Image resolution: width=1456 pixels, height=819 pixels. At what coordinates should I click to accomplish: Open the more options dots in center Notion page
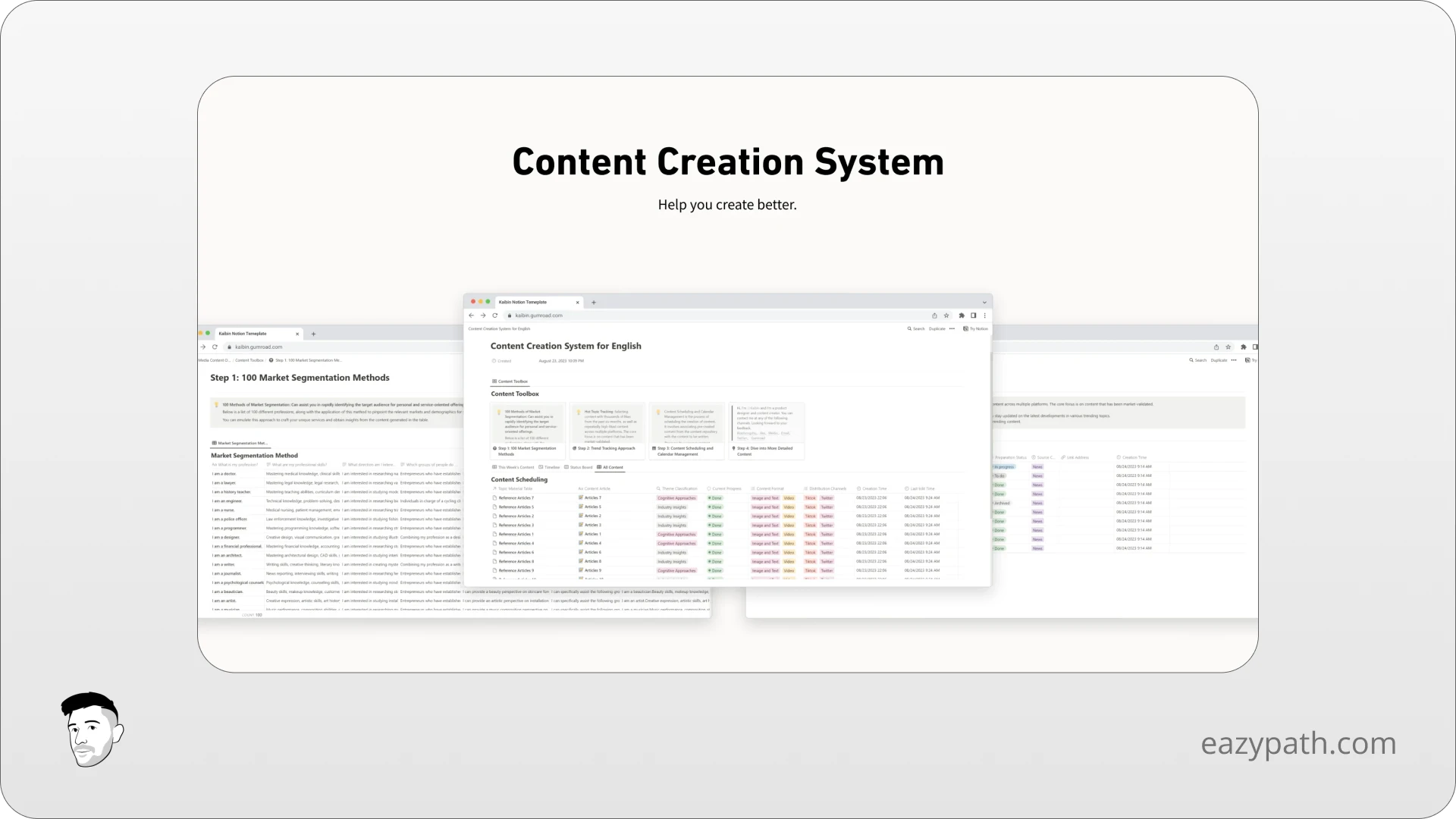(x=952, y=329)
